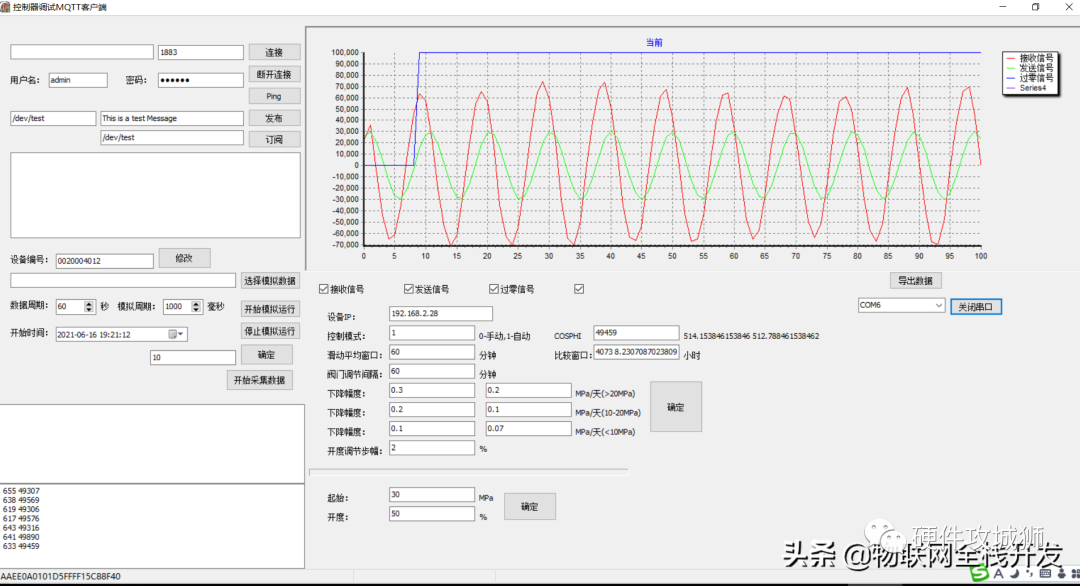Edit the 阀门调节间隔 value field
Screen dimensions: 1080x586
(x=432, y=372)
